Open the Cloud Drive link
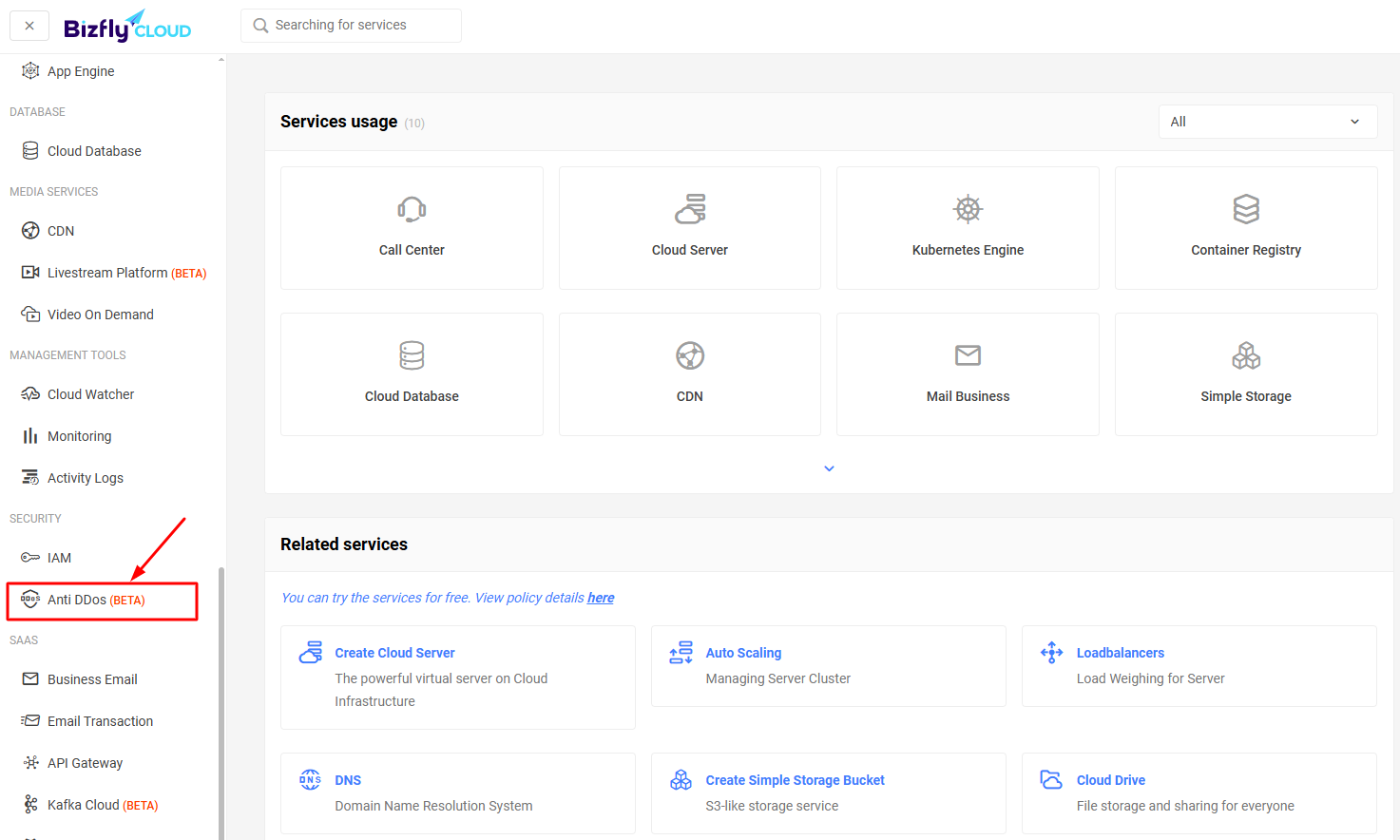Viewport: 1400px width, 840px height. (x=1110, y=780)
